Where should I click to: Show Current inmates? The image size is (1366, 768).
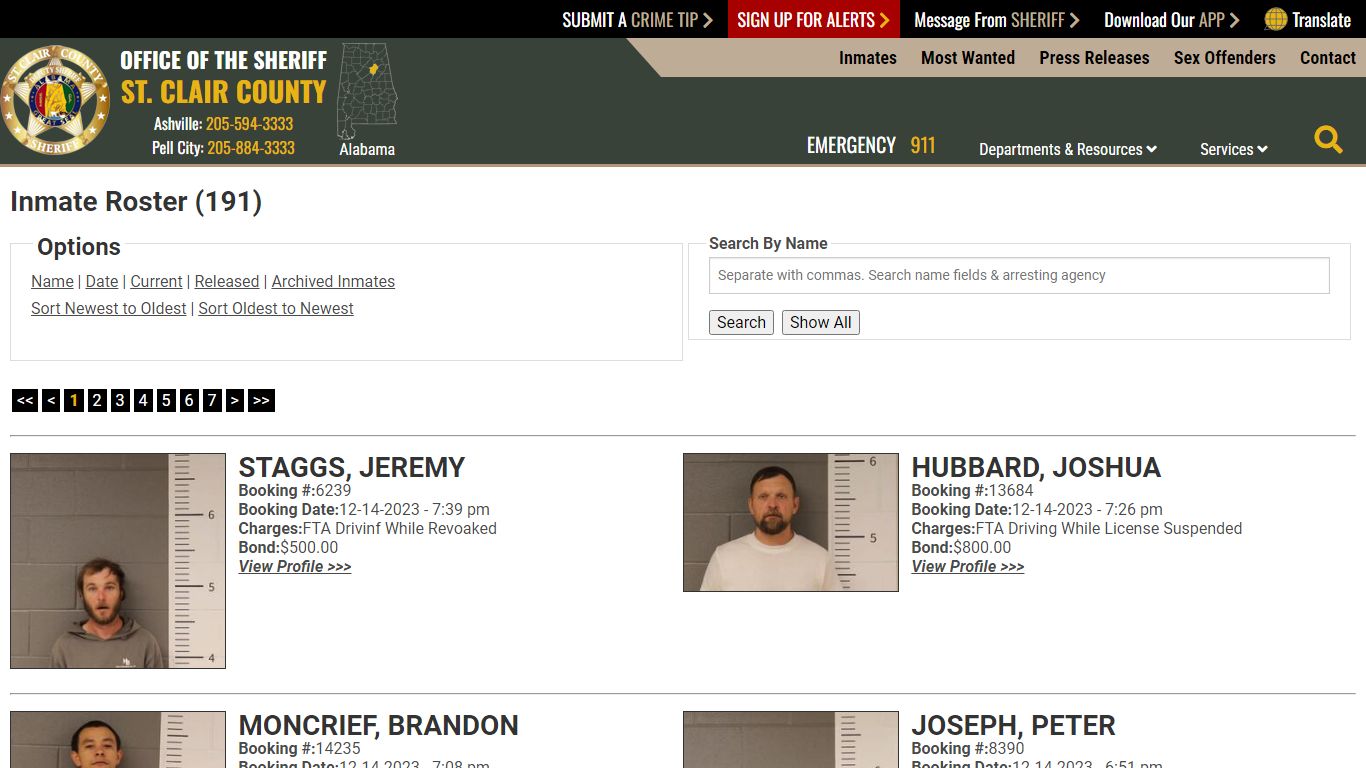[156, 282]
